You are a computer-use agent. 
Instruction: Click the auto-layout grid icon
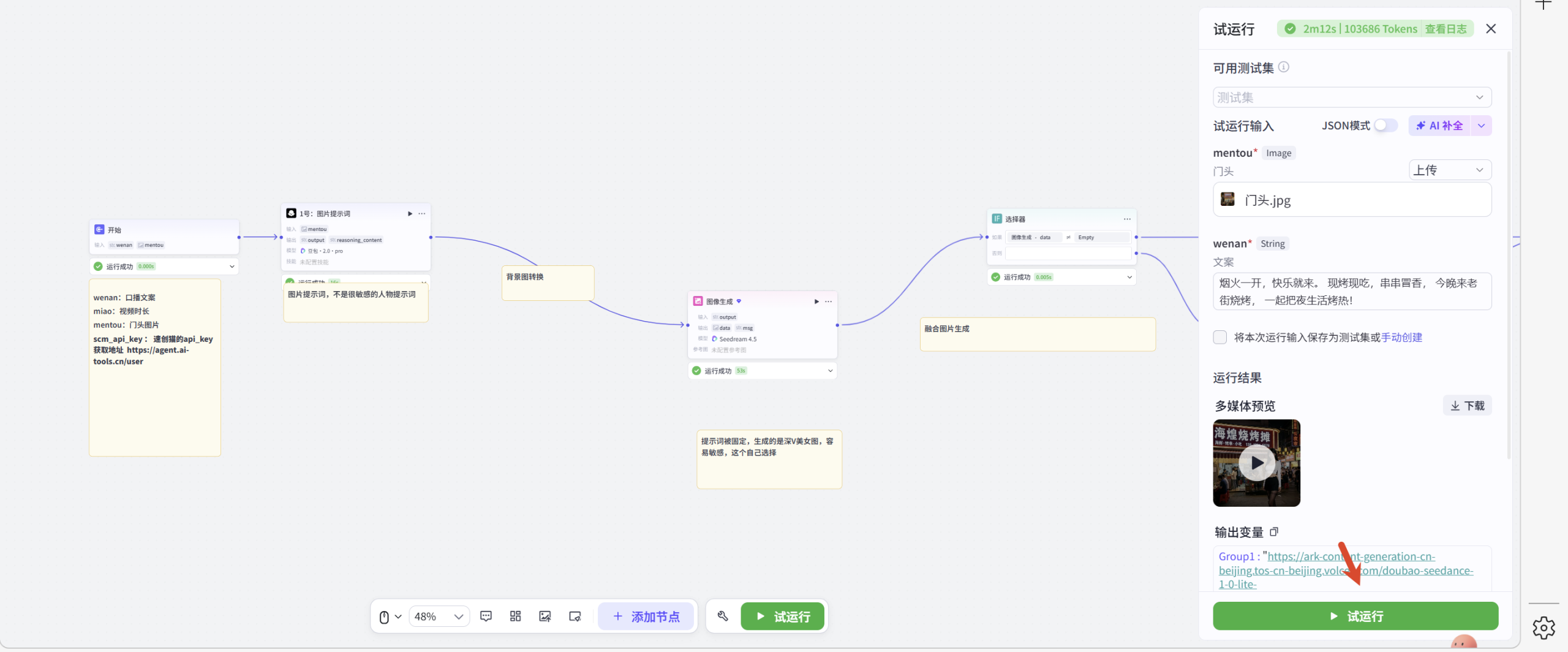click(x=515, y=616)
